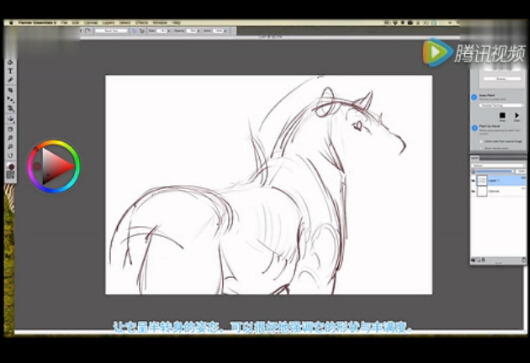This screenshot has height=363, width=530.
Task: Select the Dropper tool below Text
Action: click(10, 80)
